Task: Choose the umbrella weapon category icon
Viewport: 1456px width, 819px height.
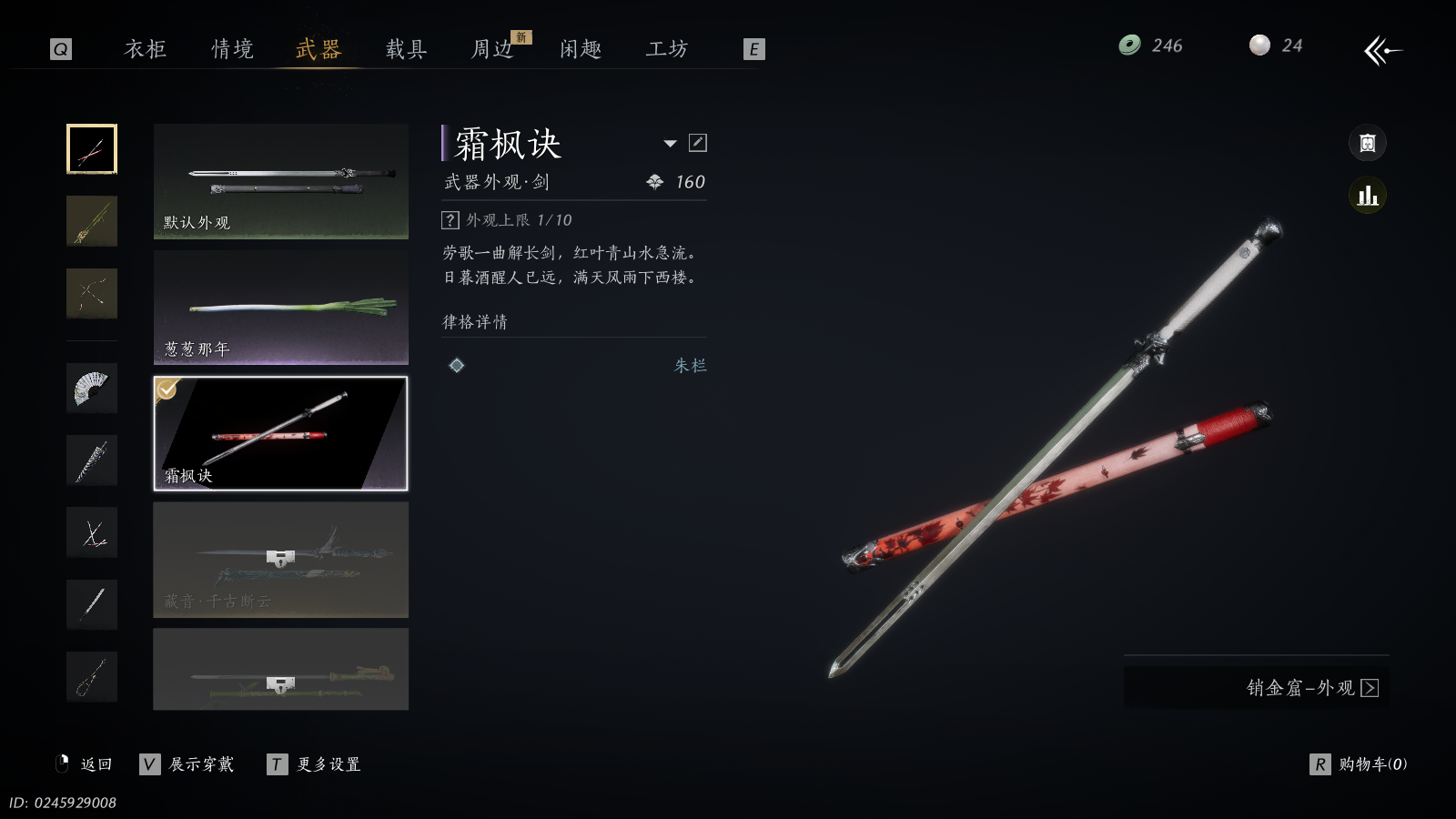Action: (92, 460)
